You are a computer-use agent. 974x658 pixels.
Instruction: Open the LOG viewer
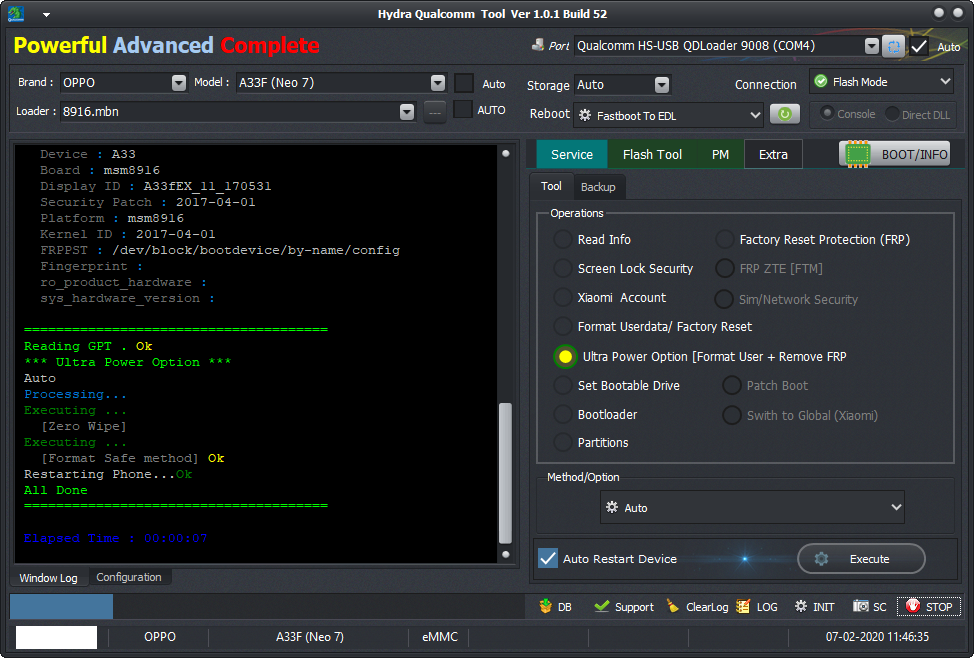(x=757, y=606)
